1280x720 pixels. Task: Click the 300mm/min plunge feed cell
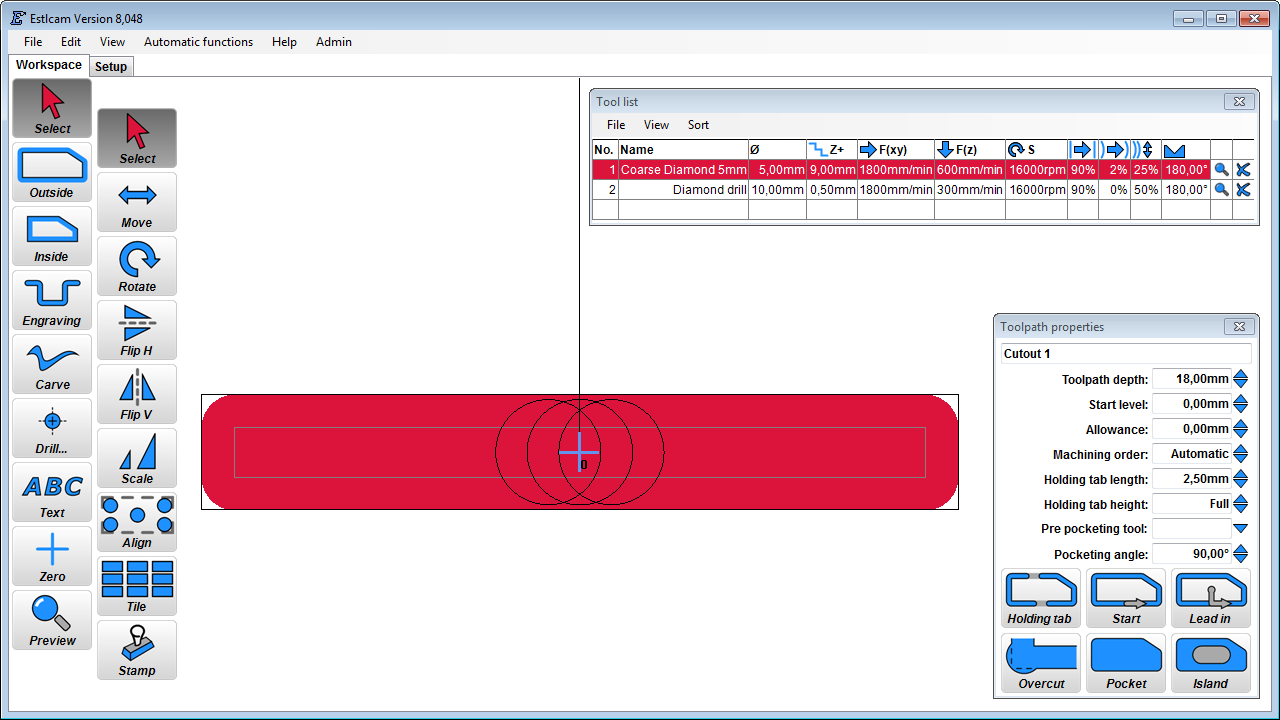pyautogui.click(x=970, y=190)
